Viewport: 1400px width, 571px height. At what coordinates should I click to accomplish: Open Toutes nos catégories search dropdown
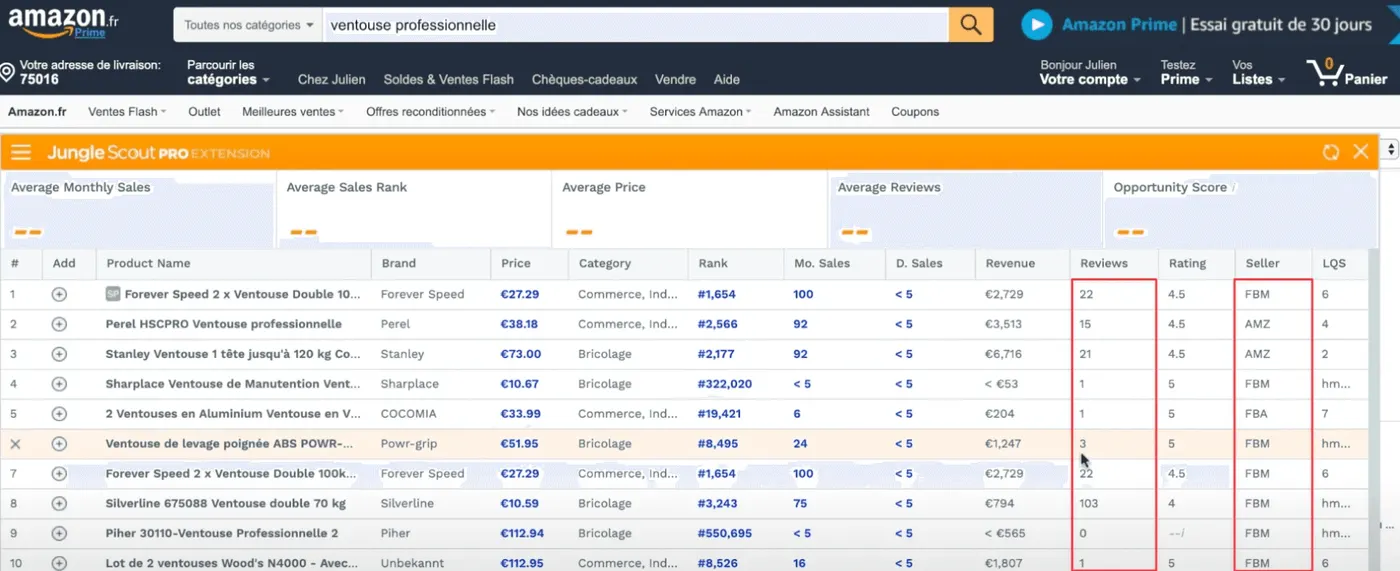coord(248,25)
